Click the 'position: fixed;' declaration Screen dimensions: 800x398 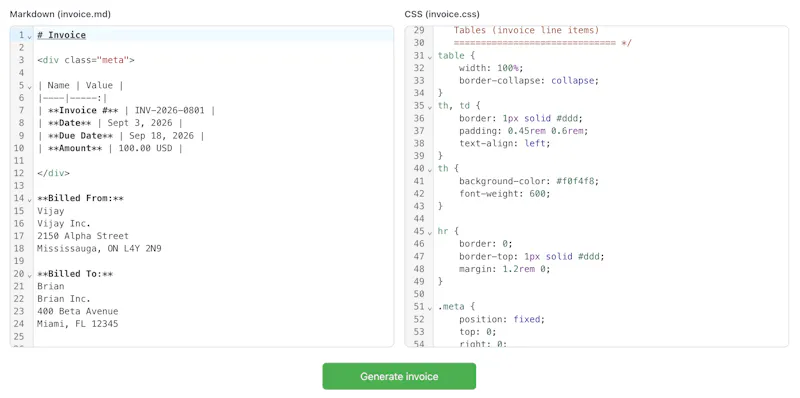pyautogui.click(x=502, y=319)
